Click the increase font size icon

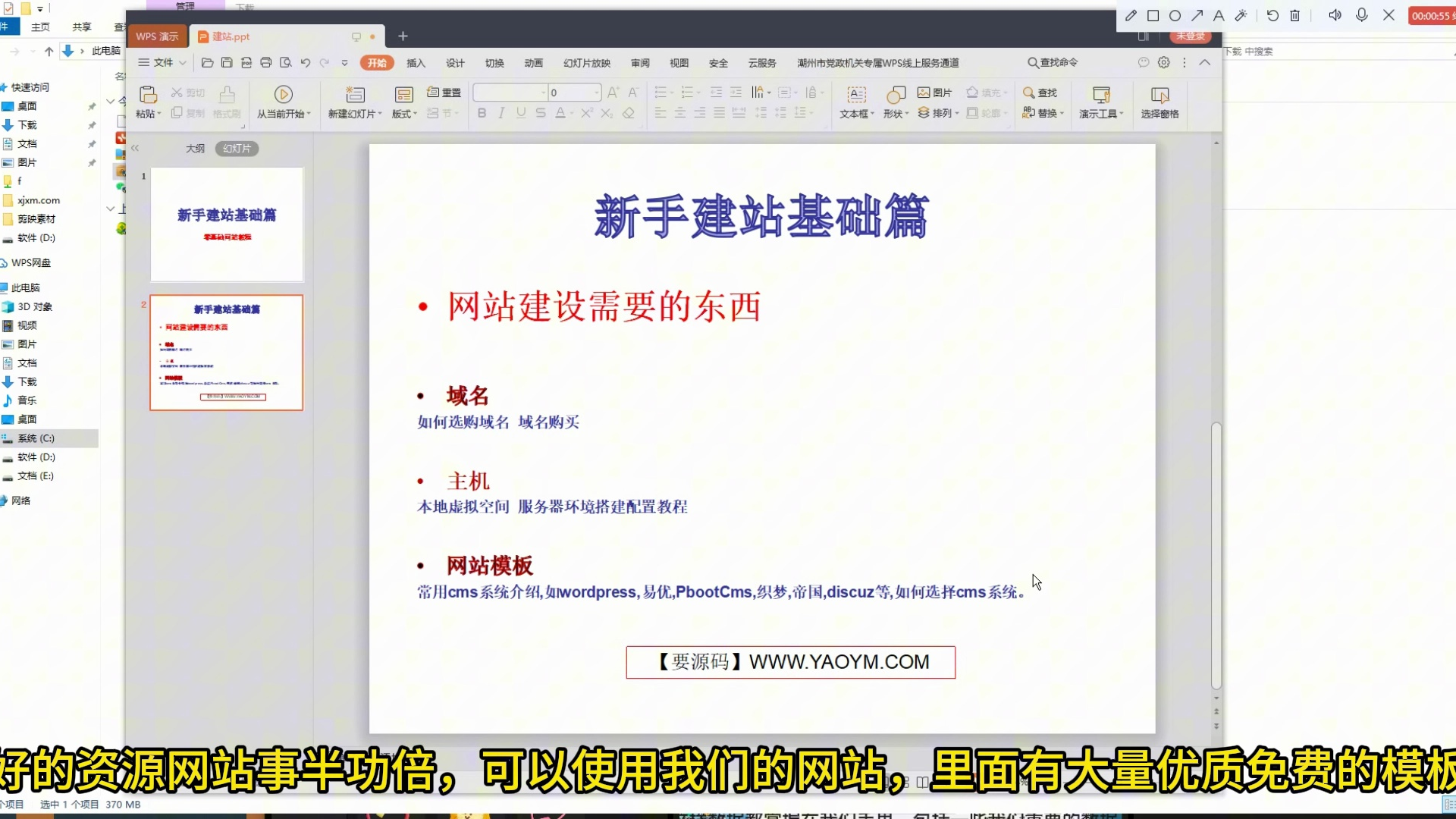pos(613,93)
